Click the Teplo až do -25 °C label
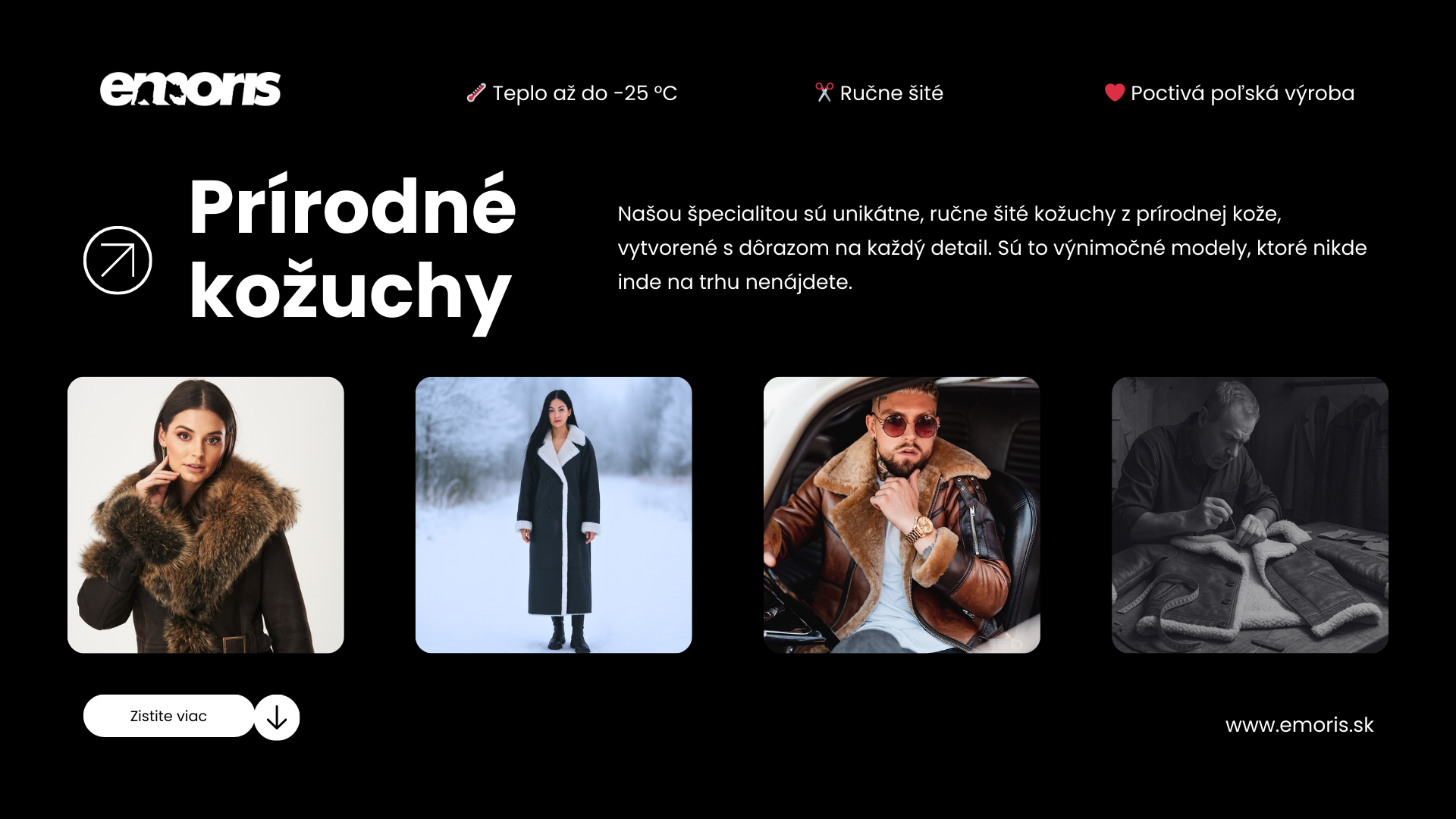 [x=585, y=93]
